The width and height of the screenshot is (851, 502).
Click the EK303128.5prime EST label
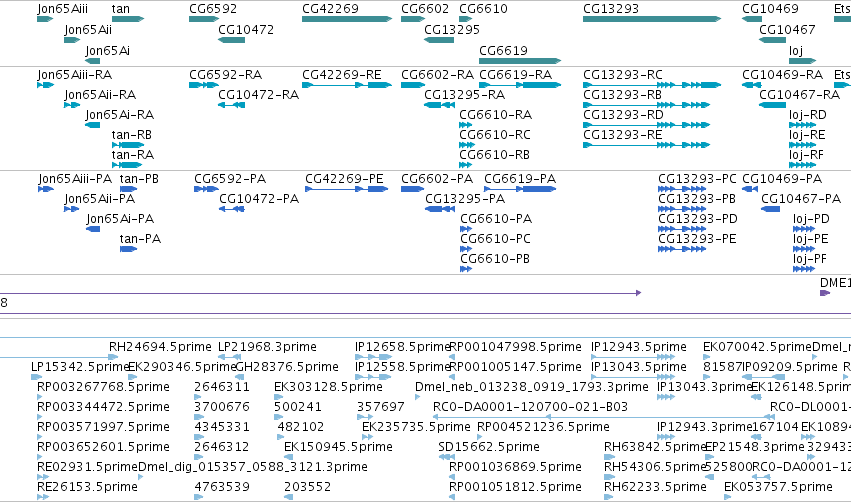pos(328,387)
